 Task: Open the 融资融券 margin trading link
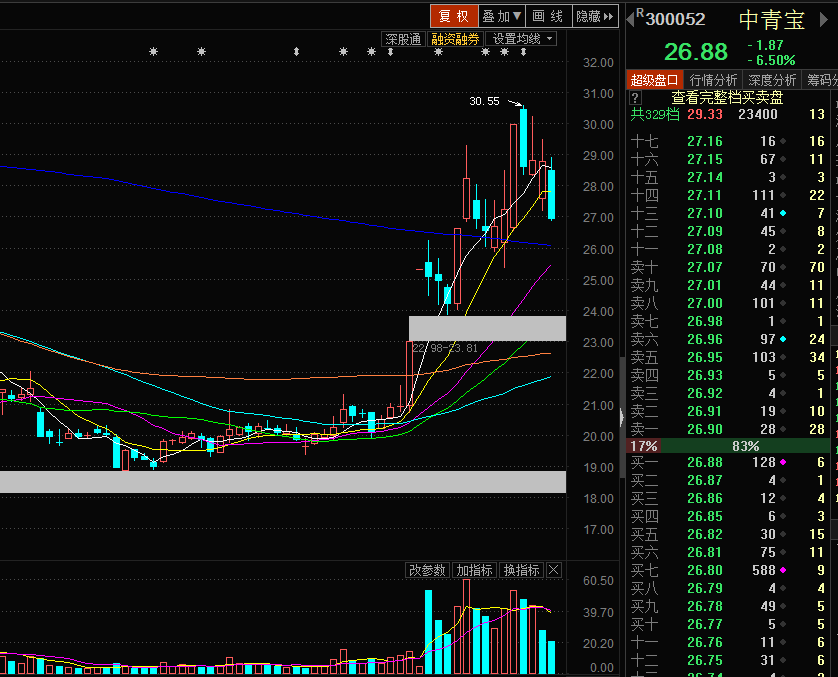(455, 39)
